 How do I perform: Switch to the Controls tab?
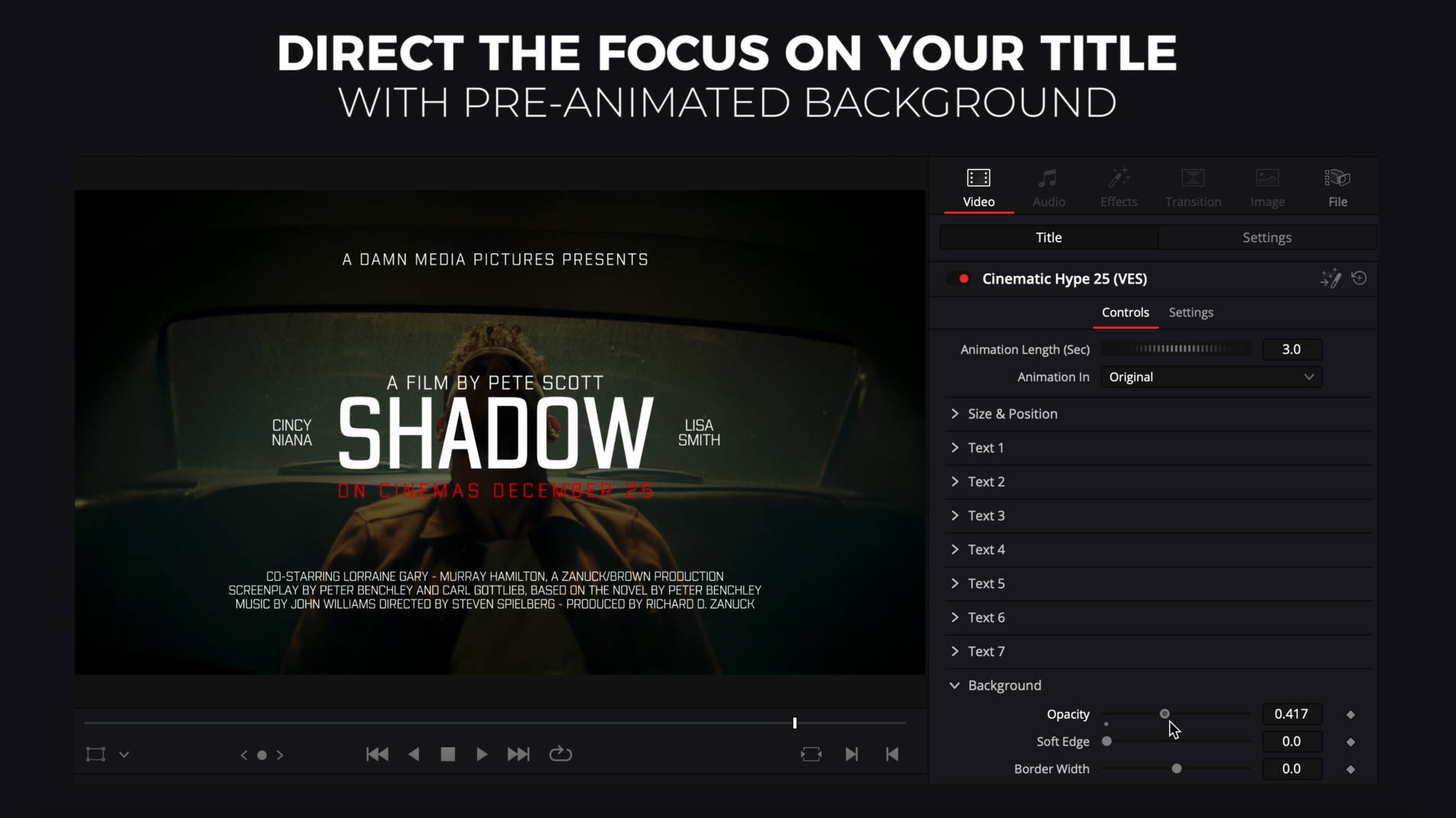[x=1125, y=313]
